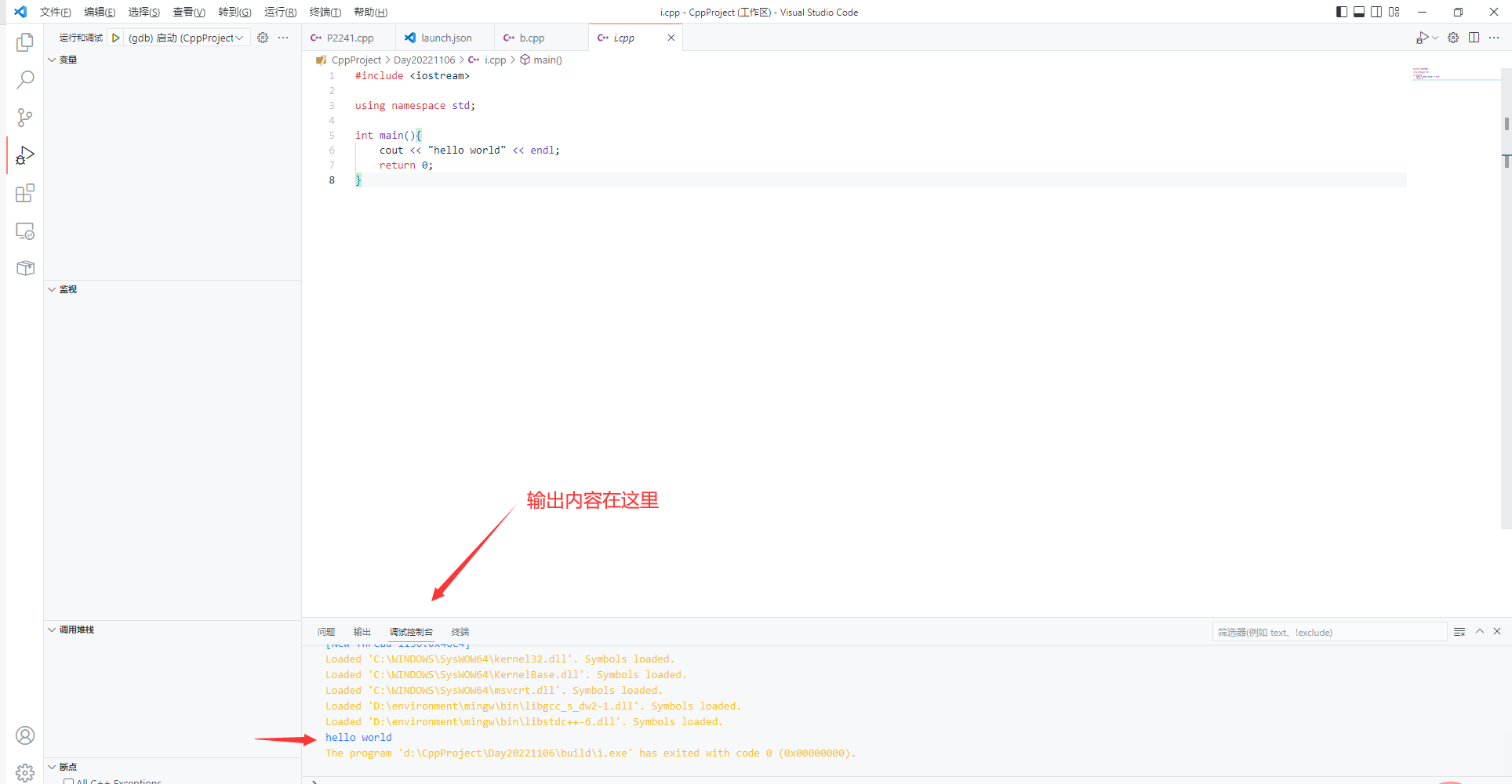Toggle the All C++ Exceptions breakpoint checkbox

click(x=69, y=781)
